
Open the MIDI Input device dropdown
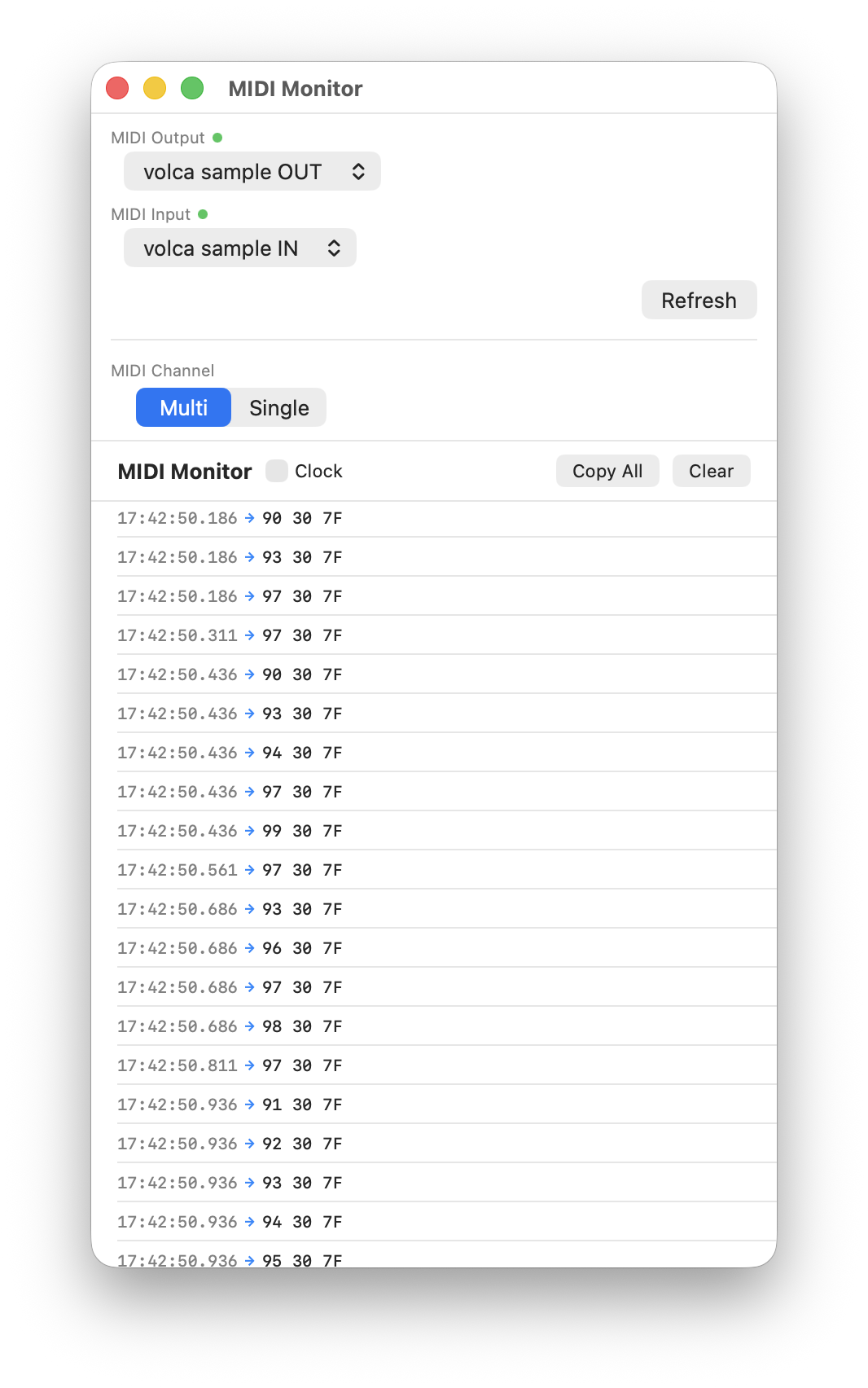click(x=239, y=248)
